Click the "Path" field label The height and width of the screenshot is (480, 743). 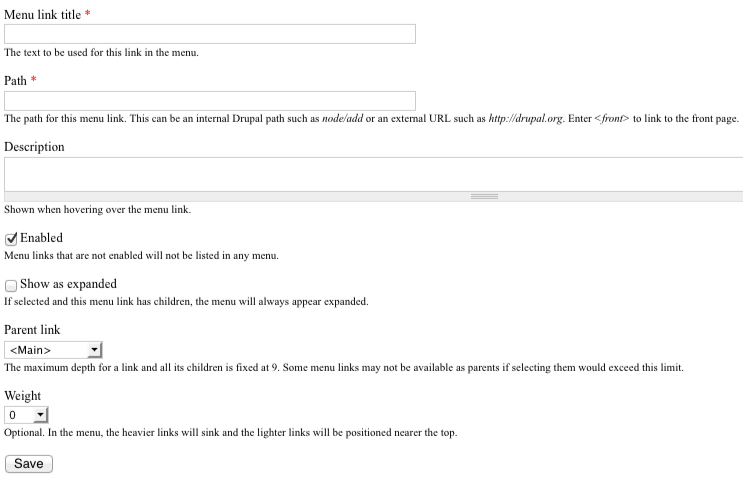(x=16, y=80)
